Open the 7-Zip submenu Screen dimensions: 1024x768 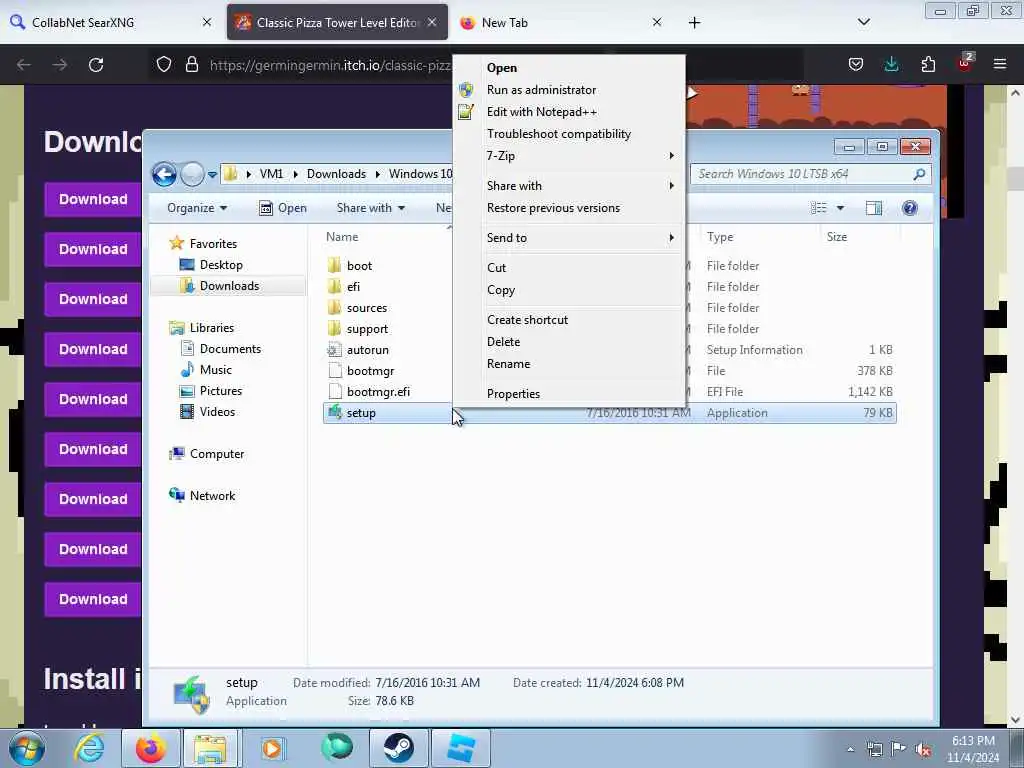(x=569, y=155)
